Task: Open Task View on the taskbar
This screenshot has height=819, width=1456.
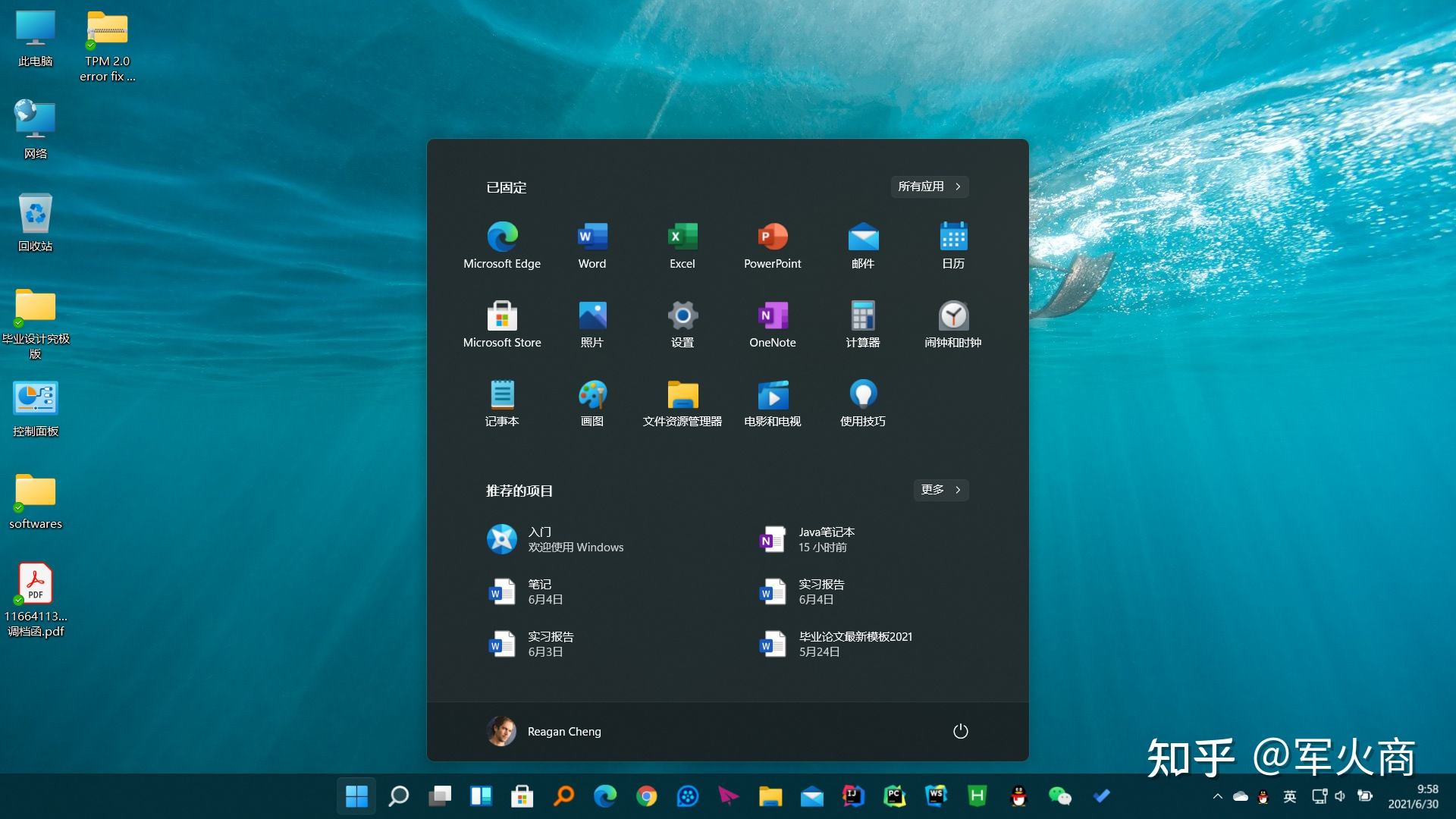Action: pyautogui.click(x=440, y=796)
